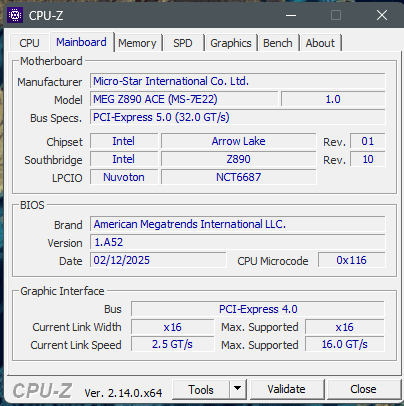Screen dimensions: 404x406
Task: Expand the Tools dropdown arrow
Action: click(x=238, y=389)
